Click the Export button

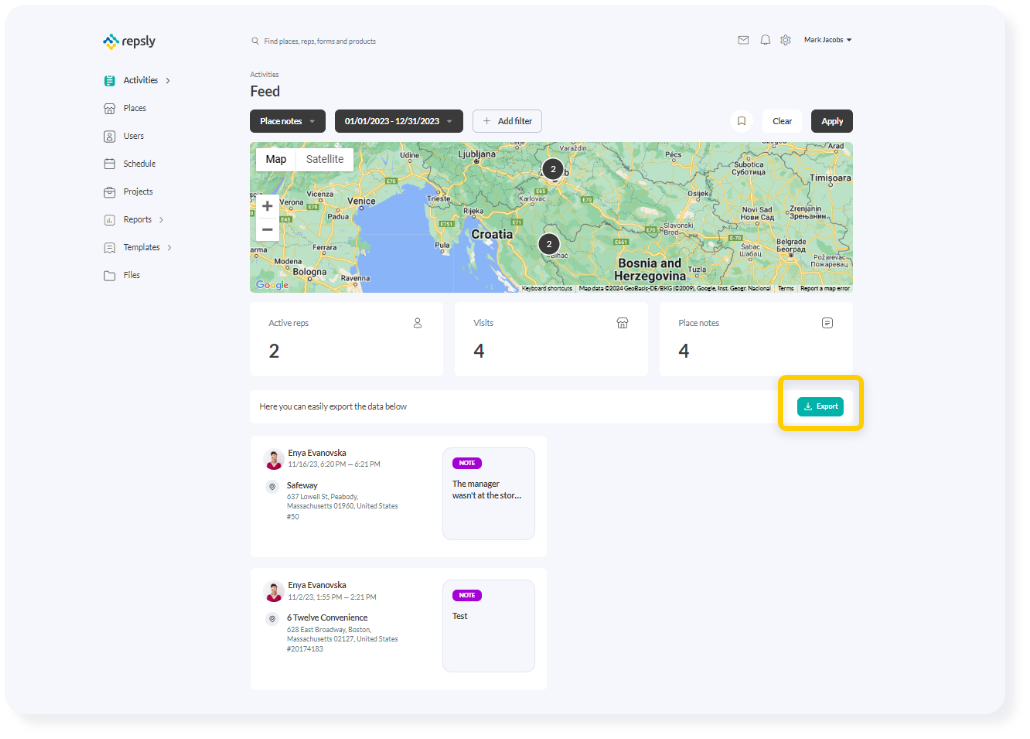point(820,406)
